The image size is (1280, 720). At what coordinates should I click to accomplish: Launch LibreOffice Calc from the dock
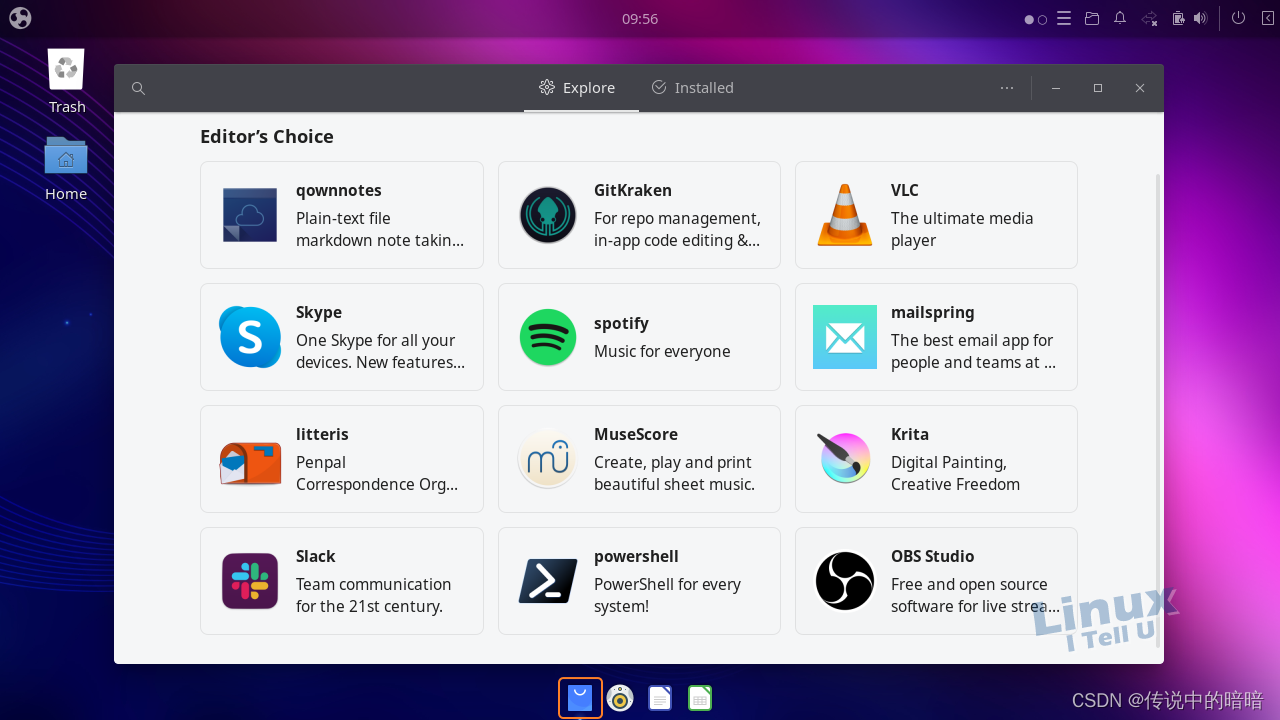(700, 698)
